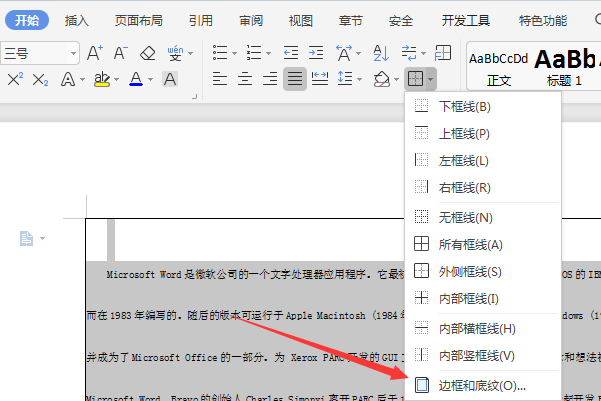Screen dimensions: 601x401
Task: Select 内部竖框线(V) menu item
Action: 483,355
